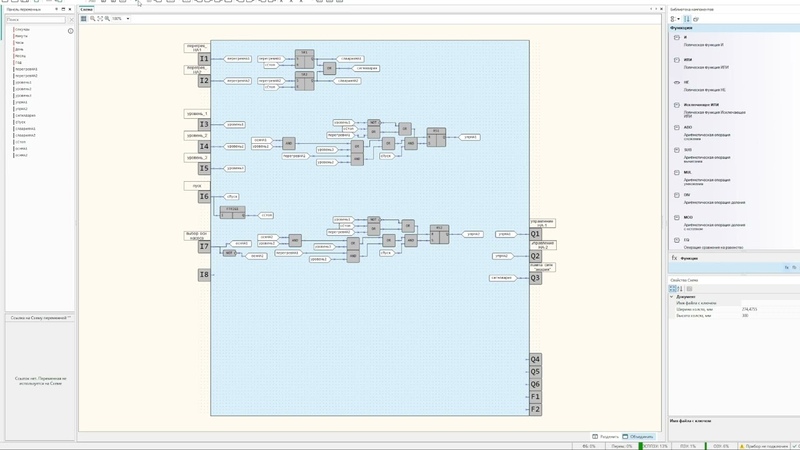Click the info icon in variables panel
800x450 pixels.
click(x=70, y=31)
